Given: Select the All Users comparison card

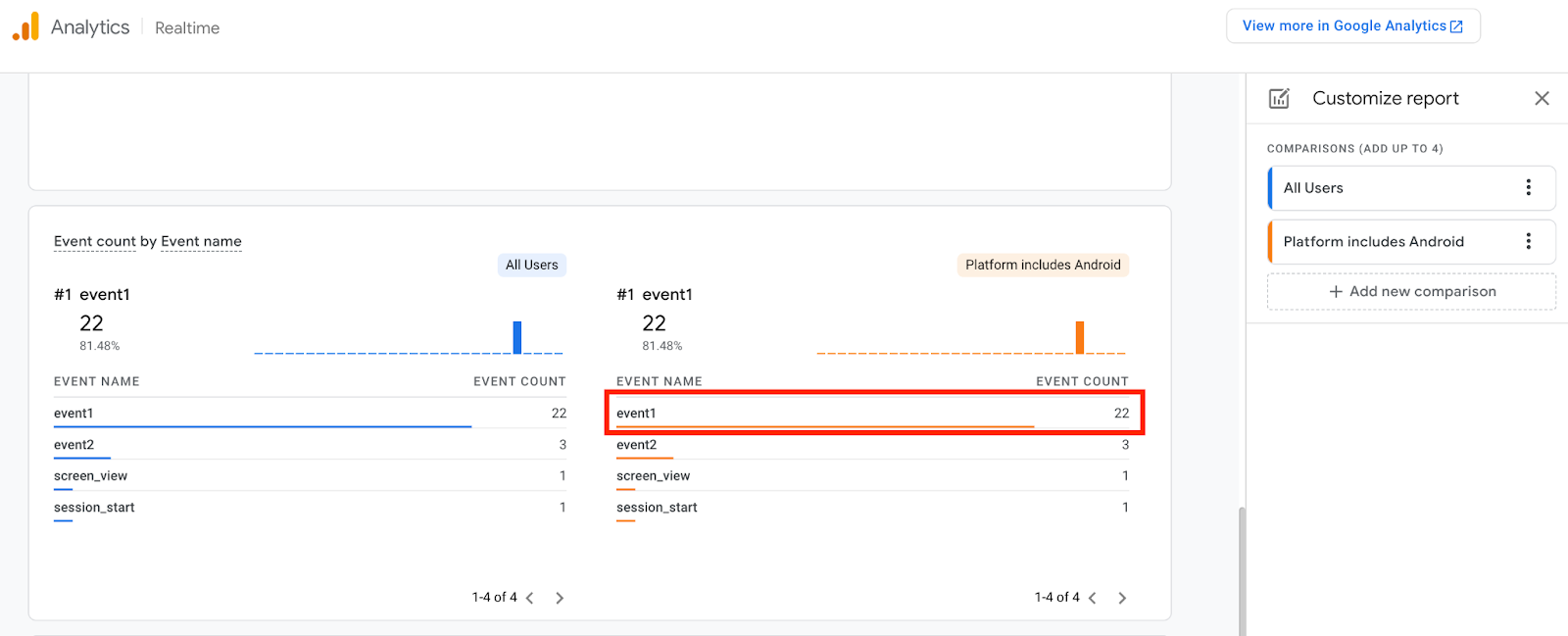Looking at the screenshot, I should click(x=1392, y=188).
